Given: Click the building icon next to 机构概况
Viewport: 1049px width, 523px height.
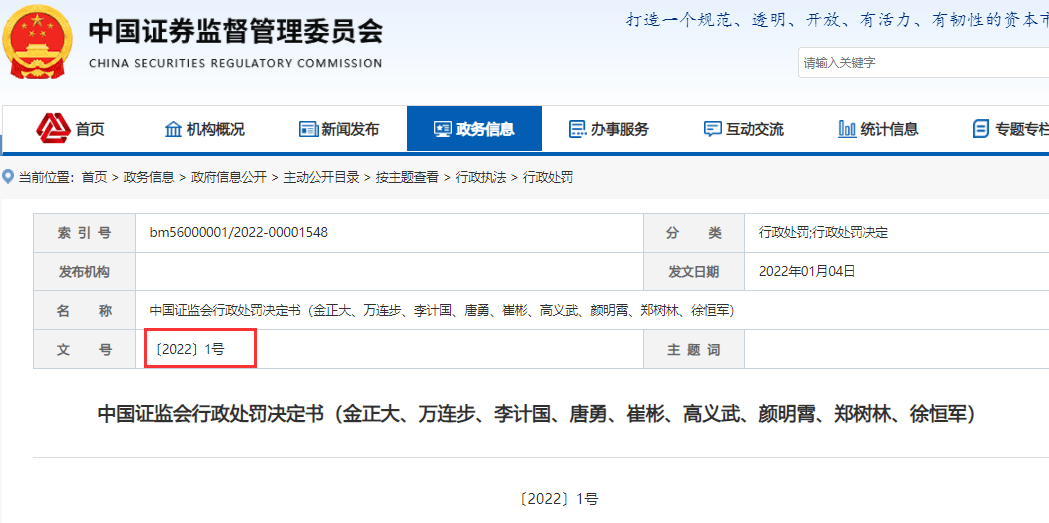Looking at the screenshot, I should [173, 129].
